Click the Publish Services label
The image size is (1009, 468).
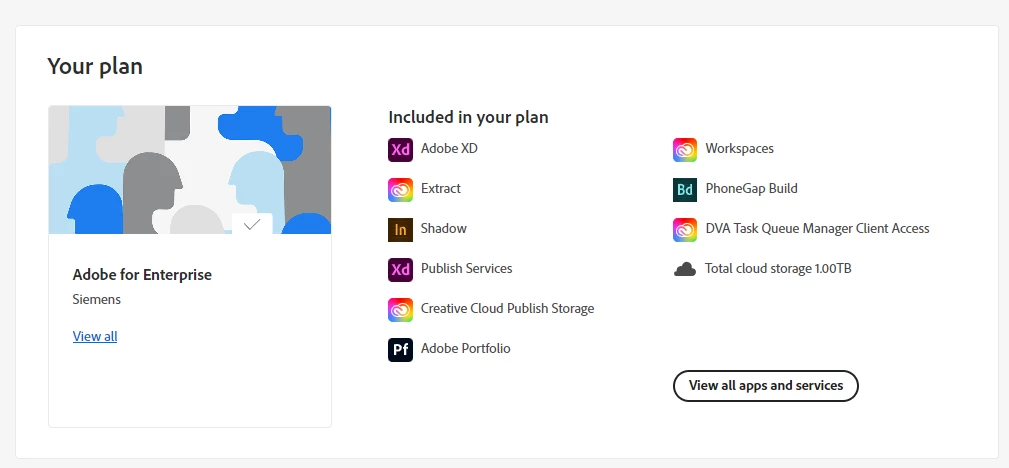click(x=467, y=268)
